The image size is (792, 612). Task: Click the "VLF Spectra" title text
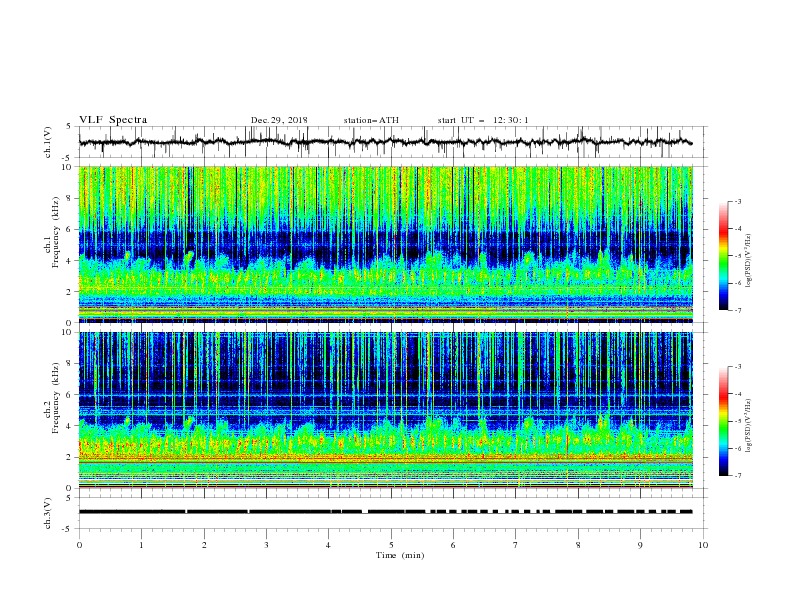[113, 120]
